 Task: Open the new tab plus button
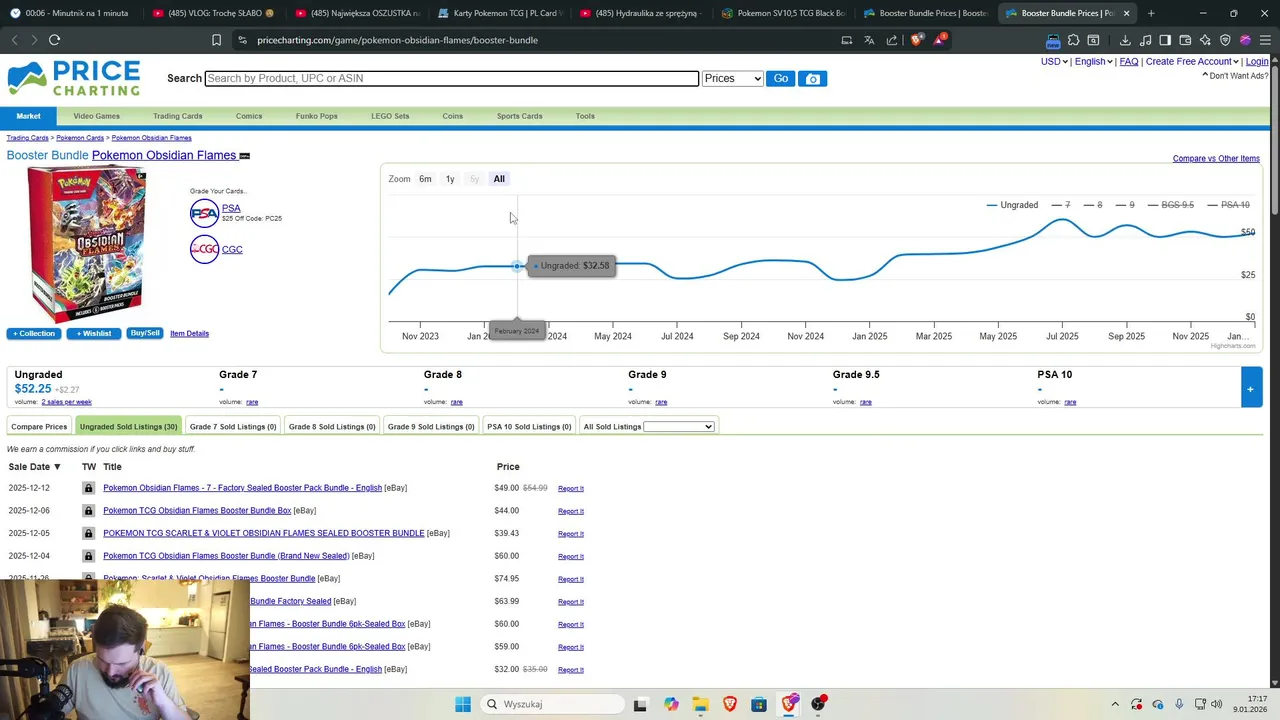(x=1151, y=13)
